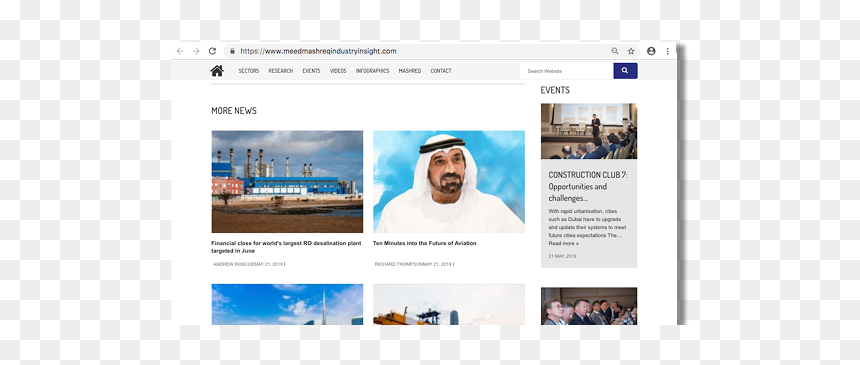Open Construction Club 7 event title
This screenshot has height=365, width=860.
(588, 187)
